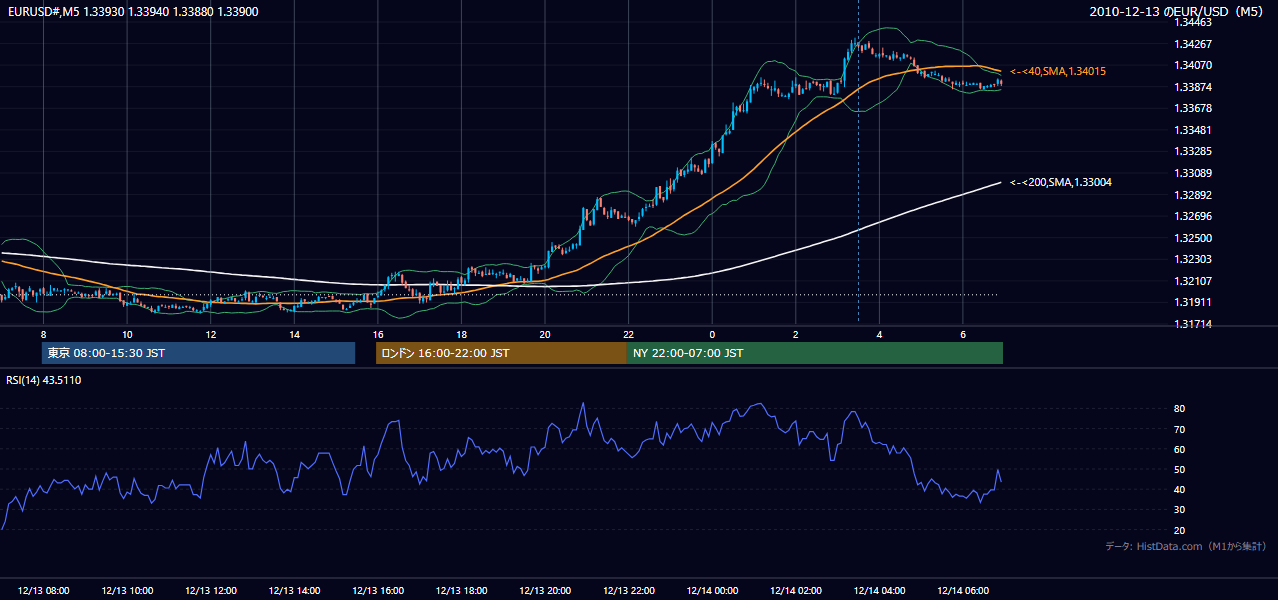Click the RSI(14) 43.5110 indicator label
Viewport: 1278px width, 600px height.
pos(44,380)
